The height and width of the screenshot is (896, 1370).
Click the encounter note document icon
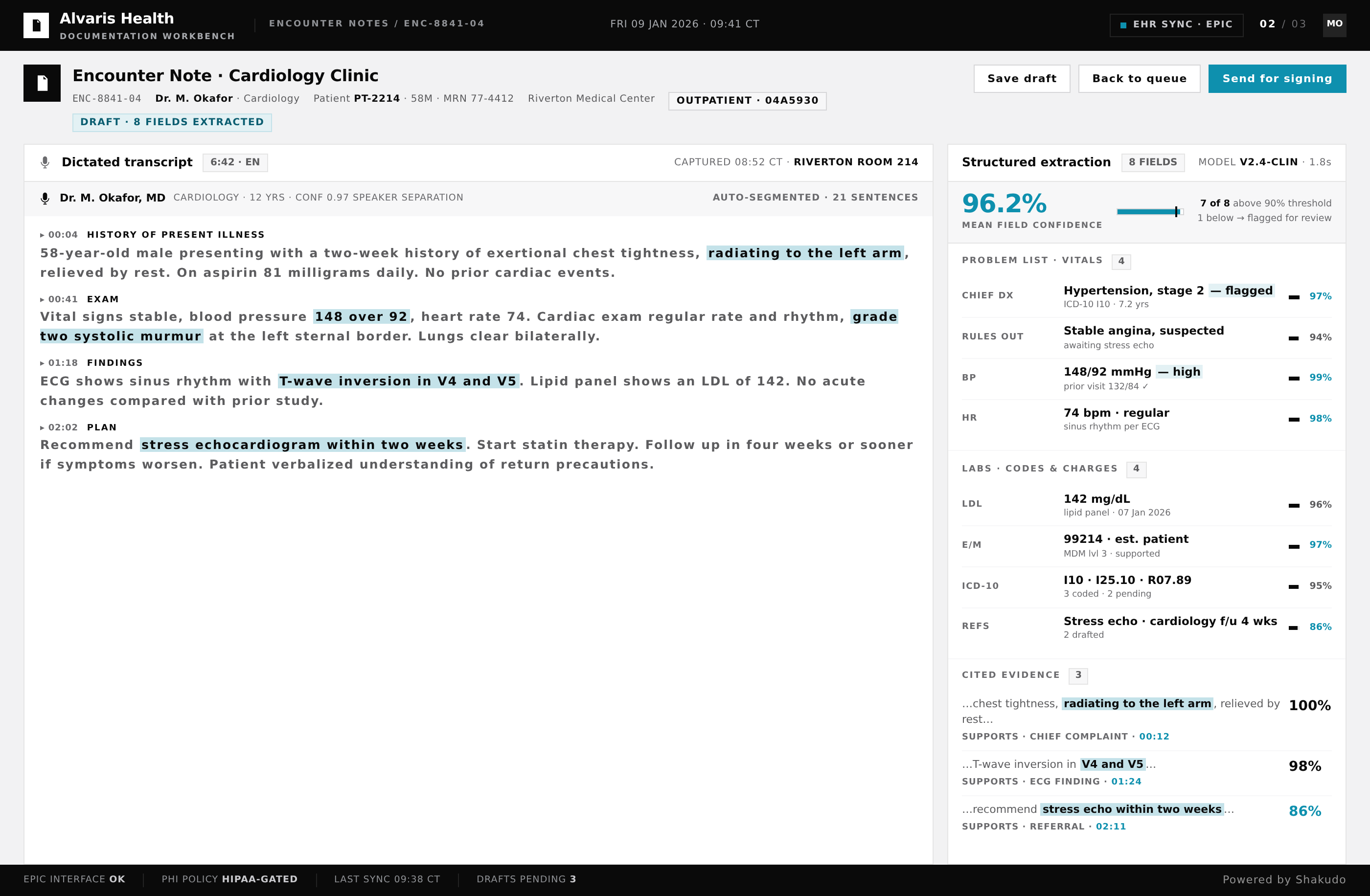42,83
